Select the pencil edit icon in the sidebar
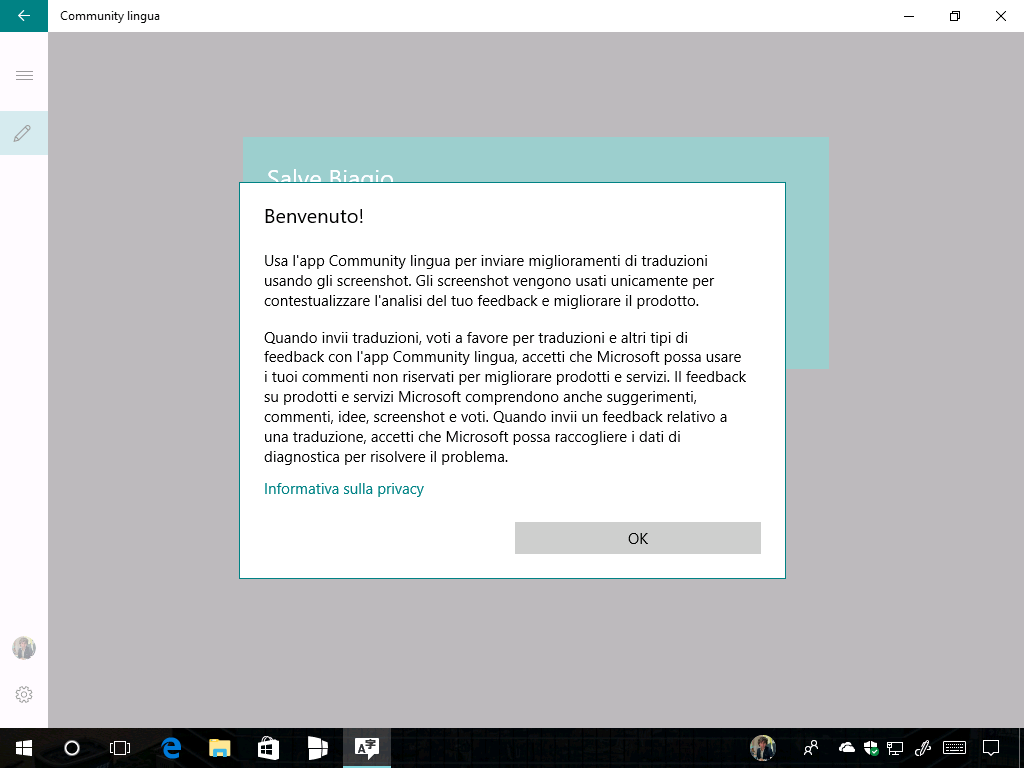 pos(24,133)
